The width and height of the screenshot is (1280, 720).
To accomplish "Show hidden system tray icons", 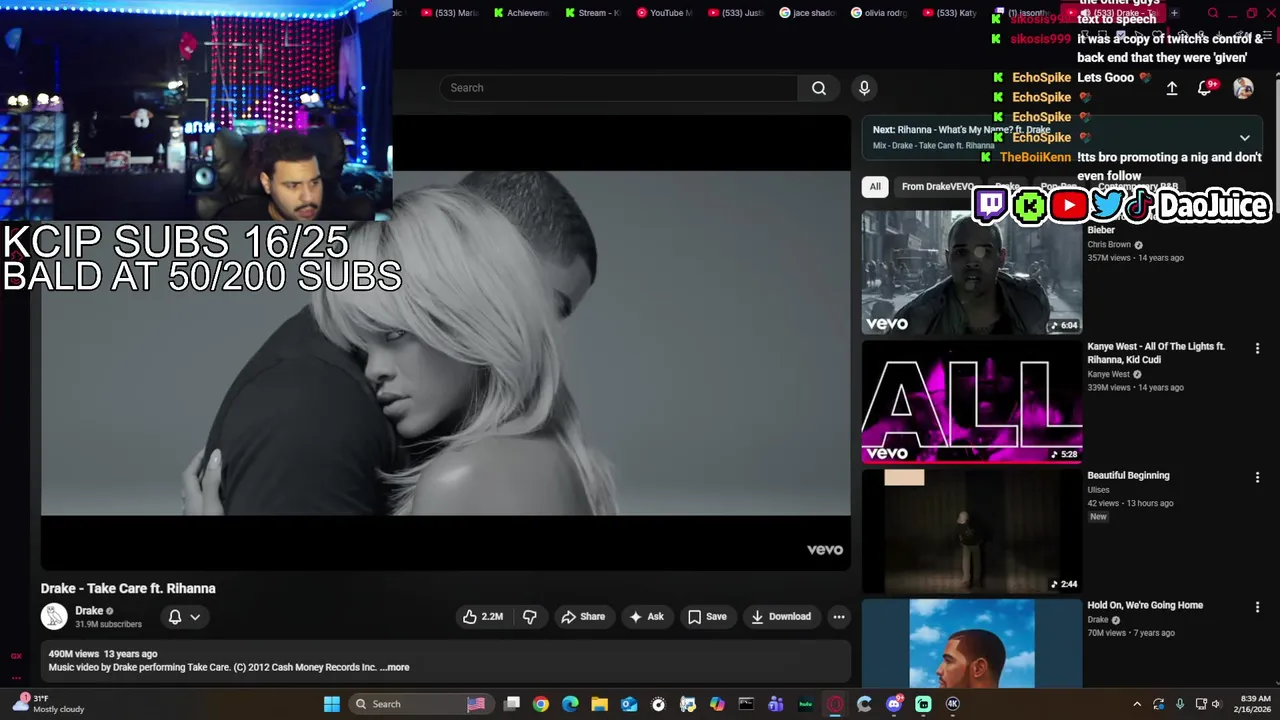I will point(1137,704).
